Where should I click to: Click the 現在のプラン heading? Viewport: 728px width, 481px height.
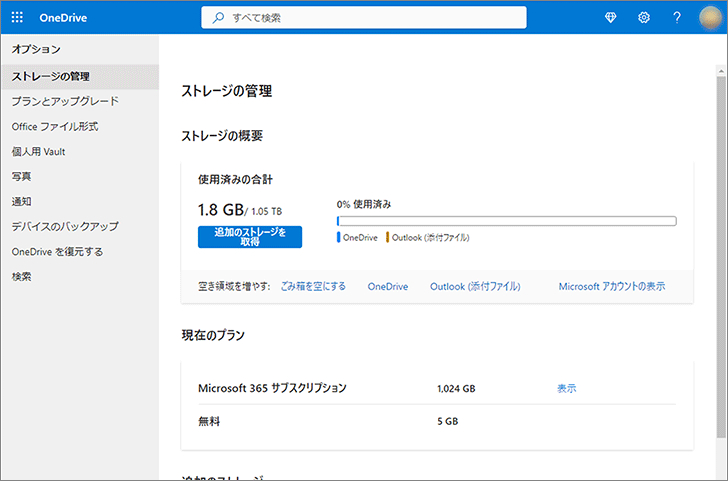click(213, 335)
